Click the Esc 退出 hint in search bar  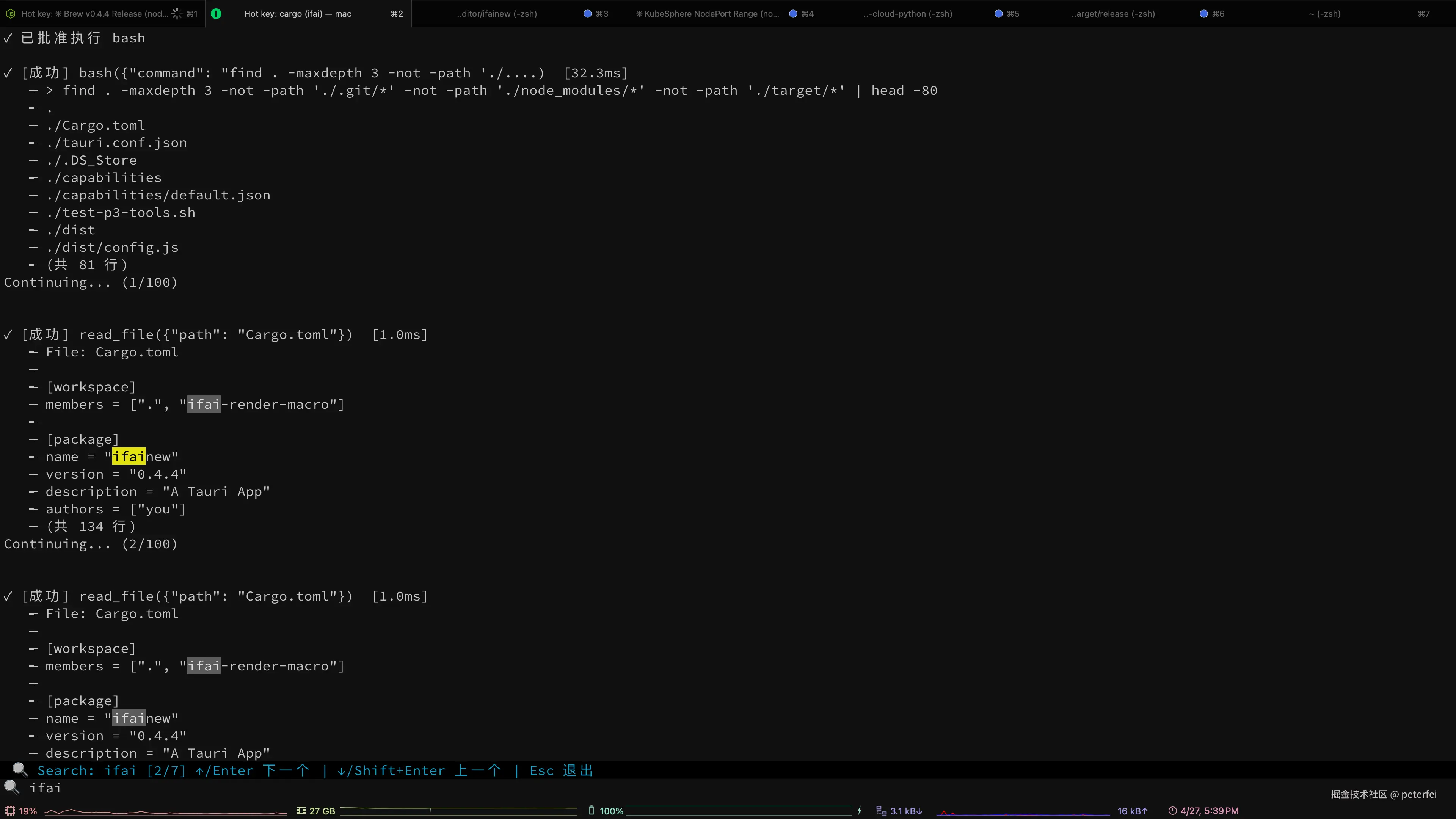[x=561, y=770]
